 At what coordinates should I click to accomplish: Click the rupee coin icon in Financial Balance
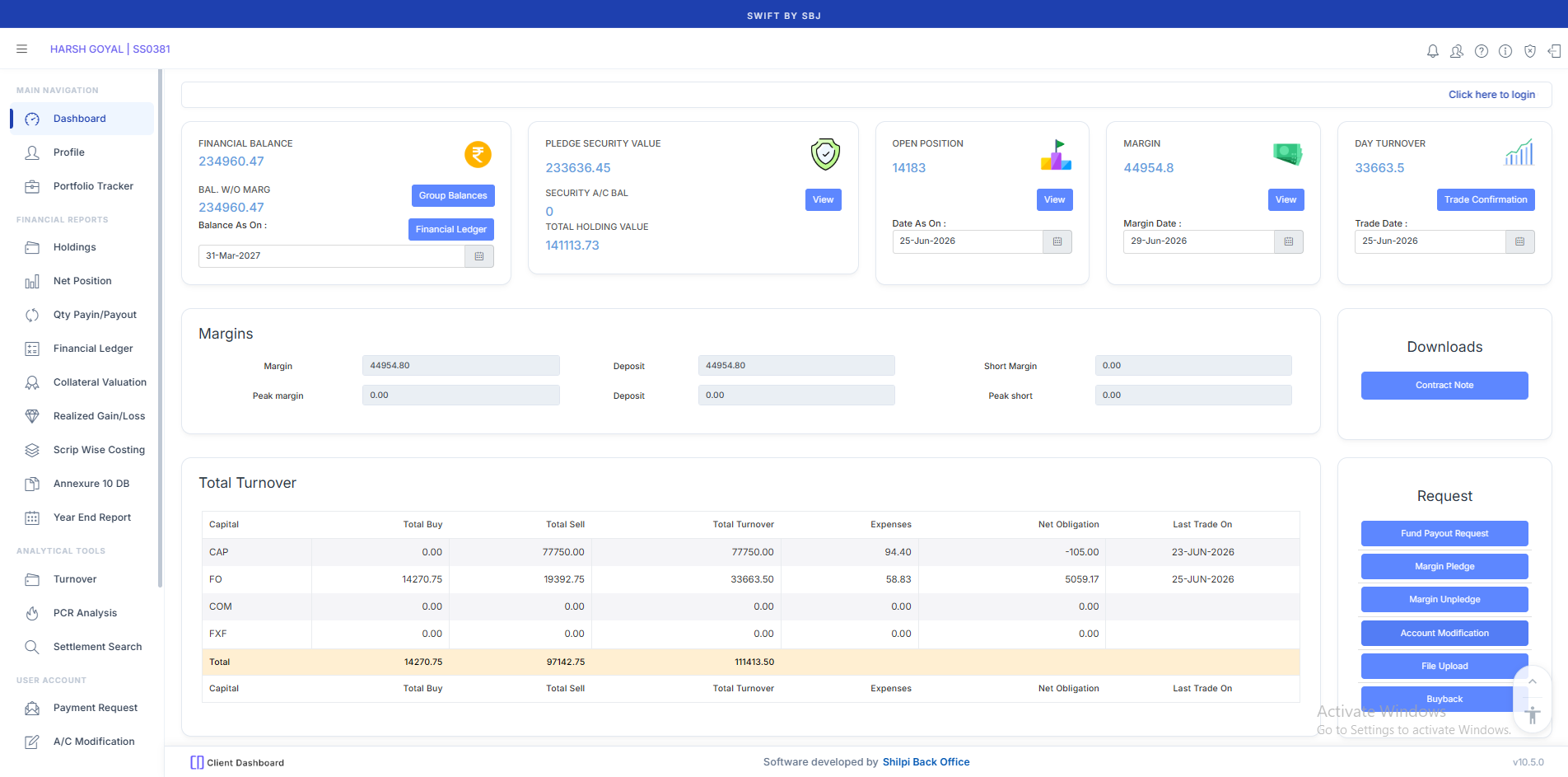478,154
